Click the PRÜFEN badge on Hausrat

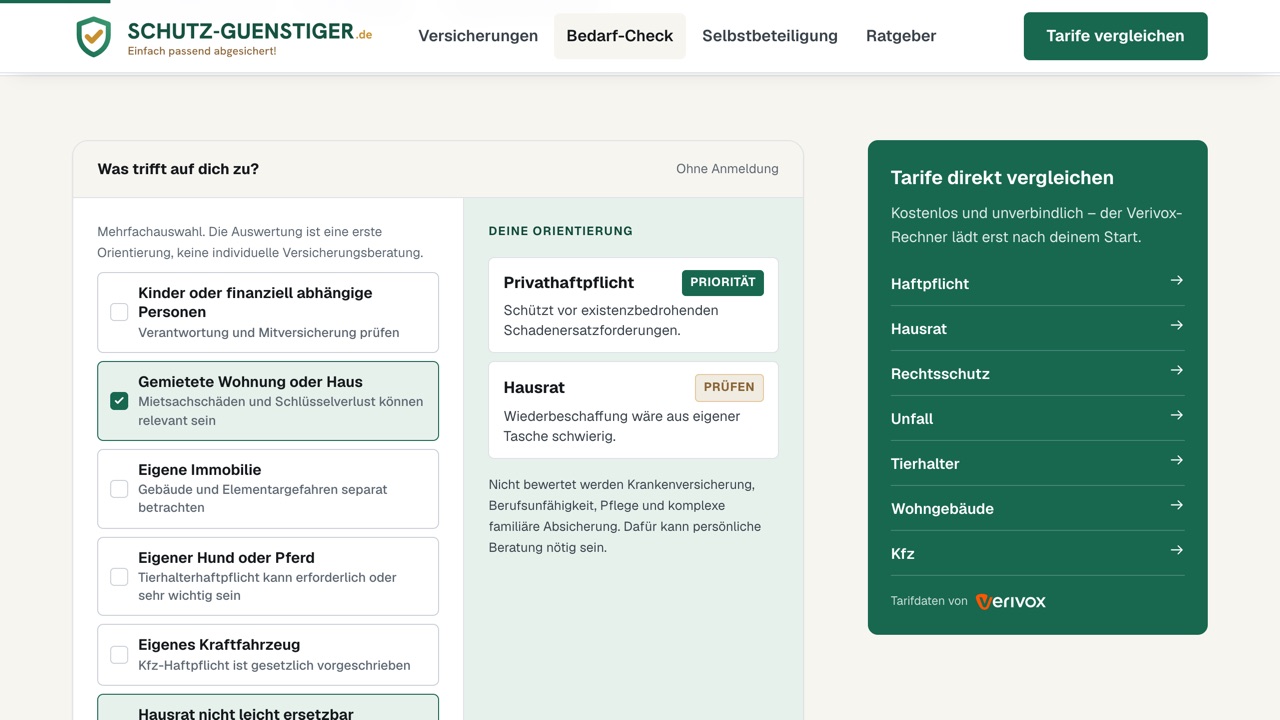pyautogui.click(x=729, y=388)
